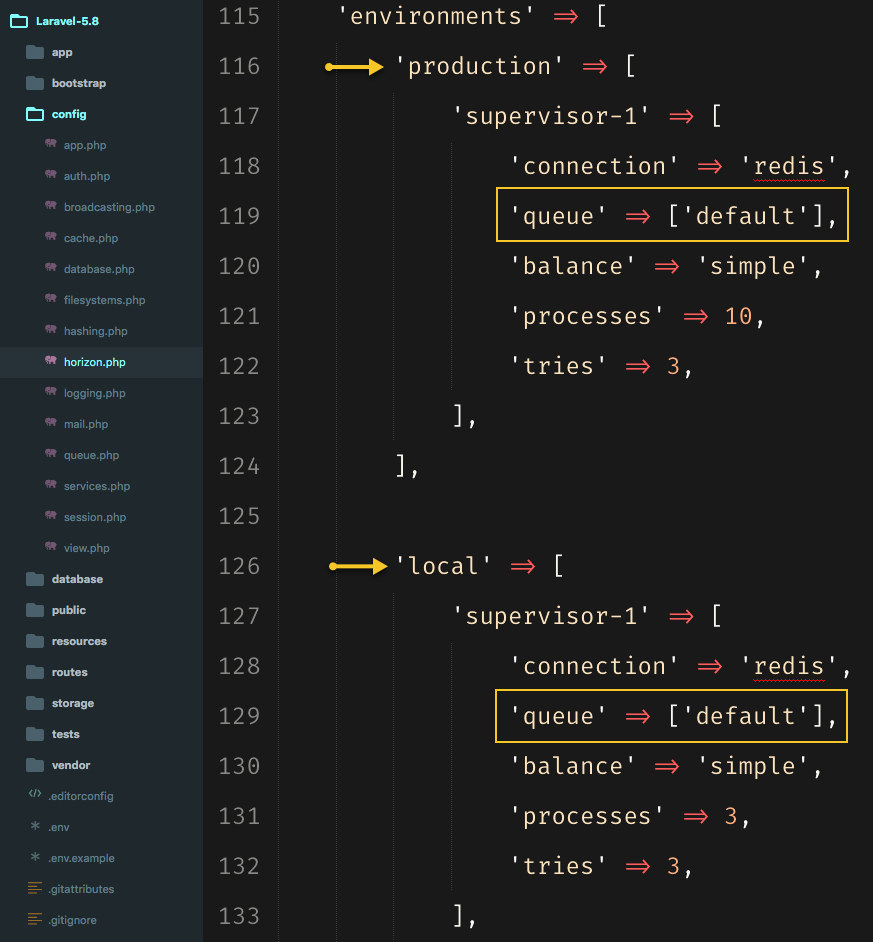
Task: Open the broadcasting.php file
Action: [109, 207]
